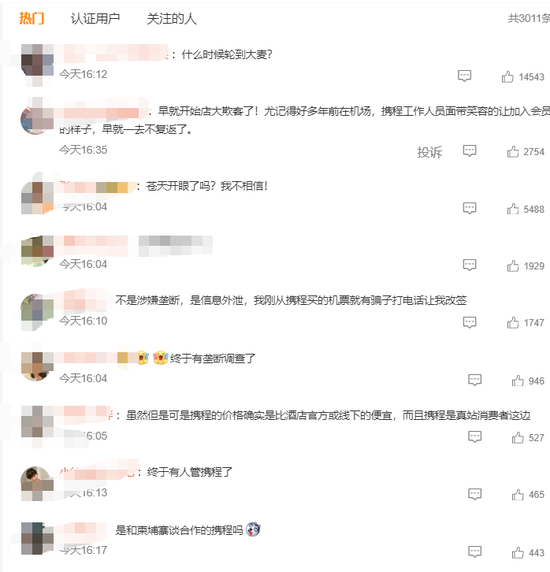Switch to the 热门 tab
Image resolution: width=550 pixels, height=572 pixels.
(x=32, y=18)
